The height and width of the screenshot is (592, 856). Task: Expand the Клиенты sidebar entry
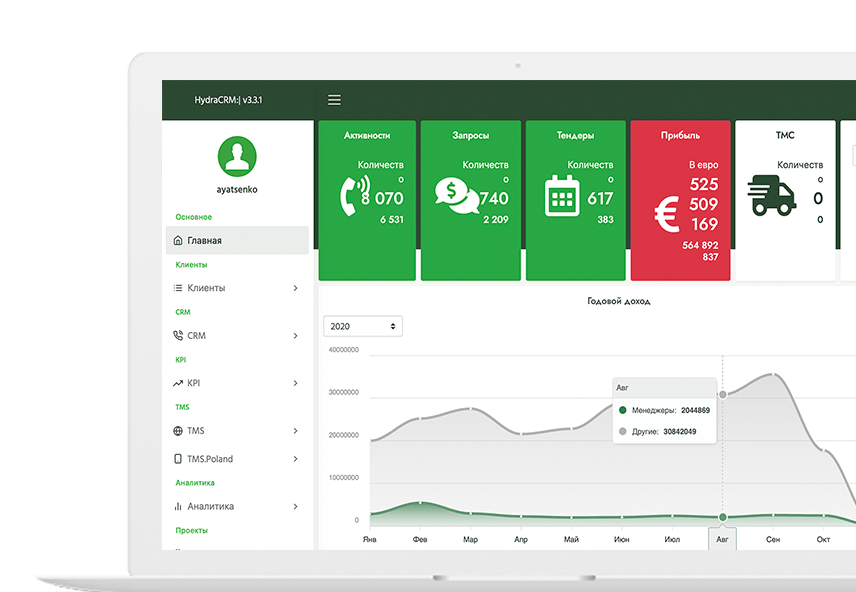tap(206, 287)
